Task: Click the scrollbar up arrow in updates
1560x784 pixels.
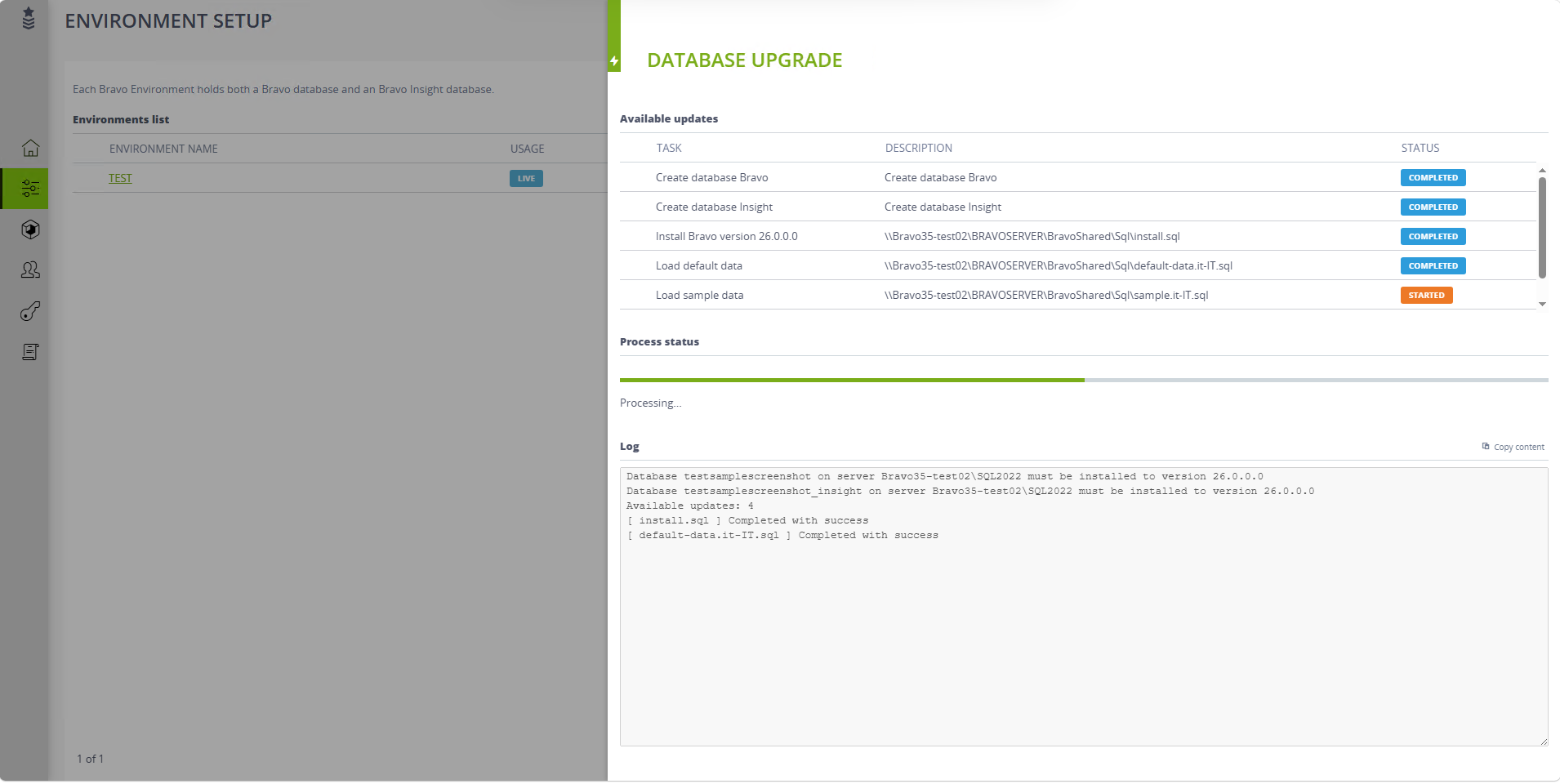Action: pyautogui.click(x=1542, y=171)
